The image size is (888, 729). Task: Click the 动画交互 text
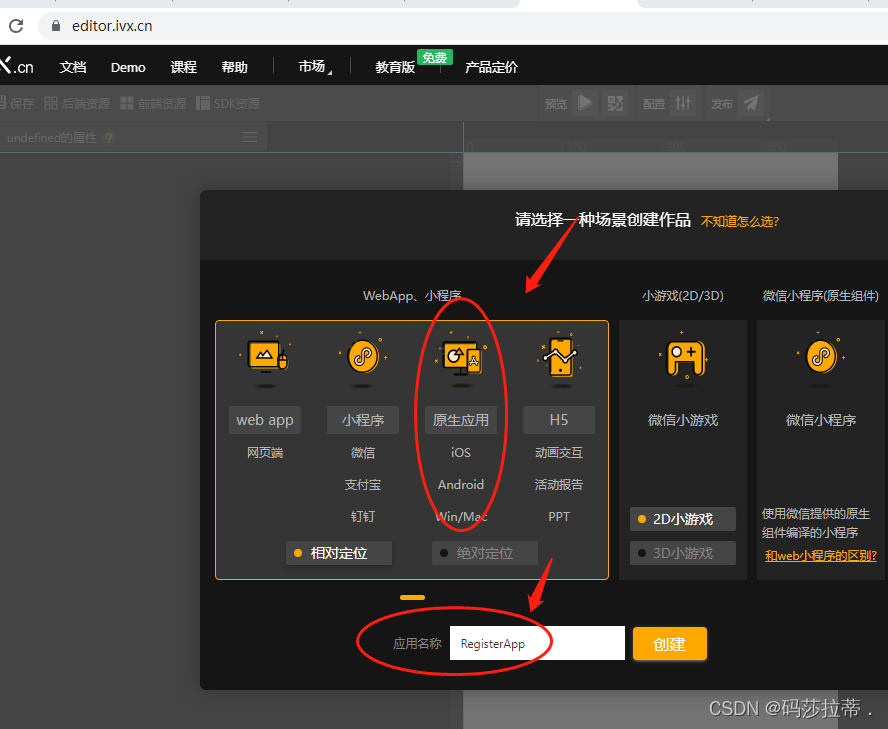(x=559, y=453)
